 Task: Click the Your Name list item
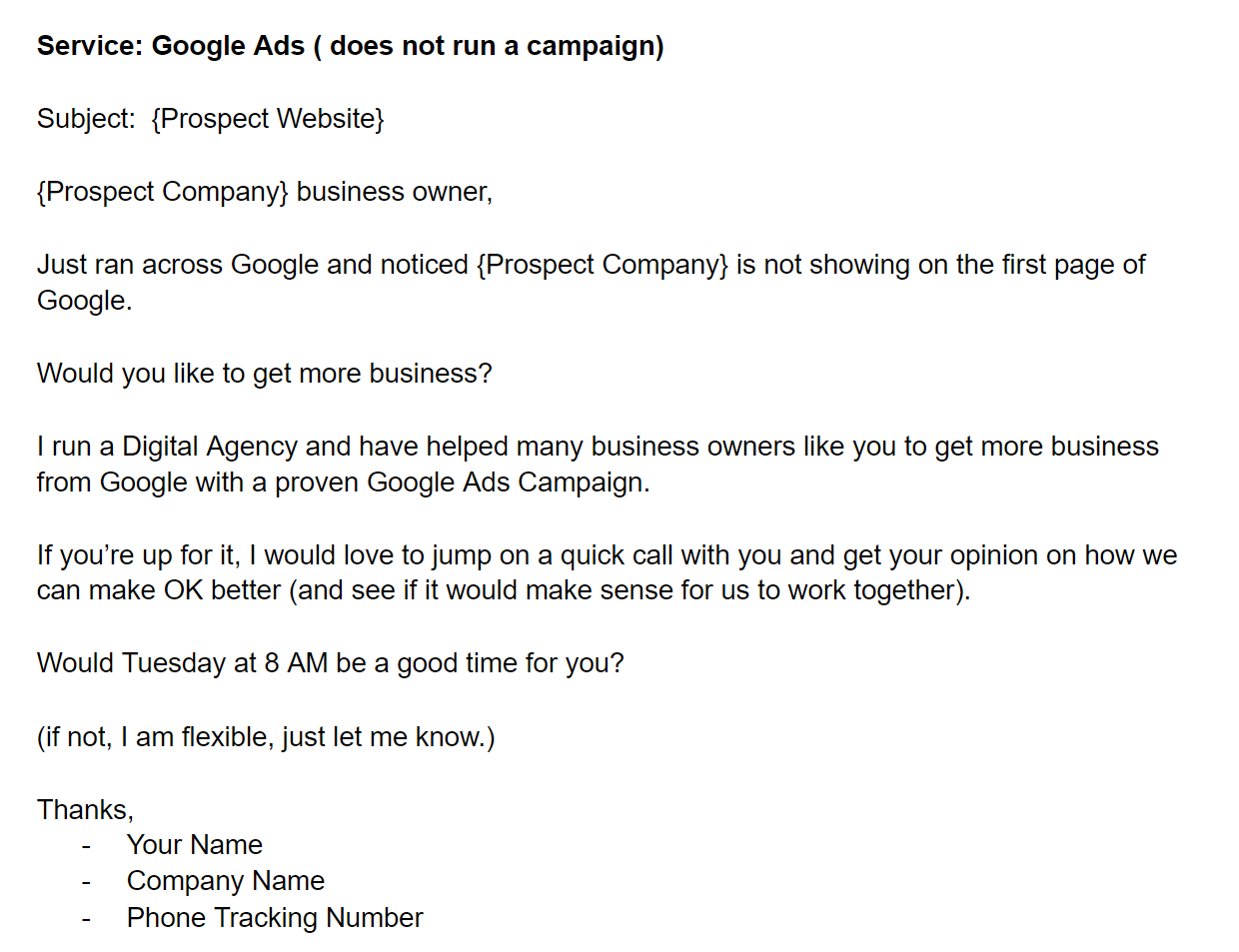[x=194, y=845]
